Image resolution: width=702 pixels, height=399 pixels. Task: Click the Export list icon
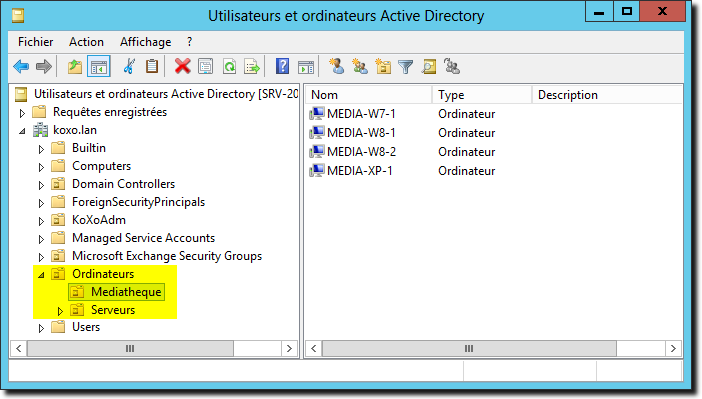252,67
